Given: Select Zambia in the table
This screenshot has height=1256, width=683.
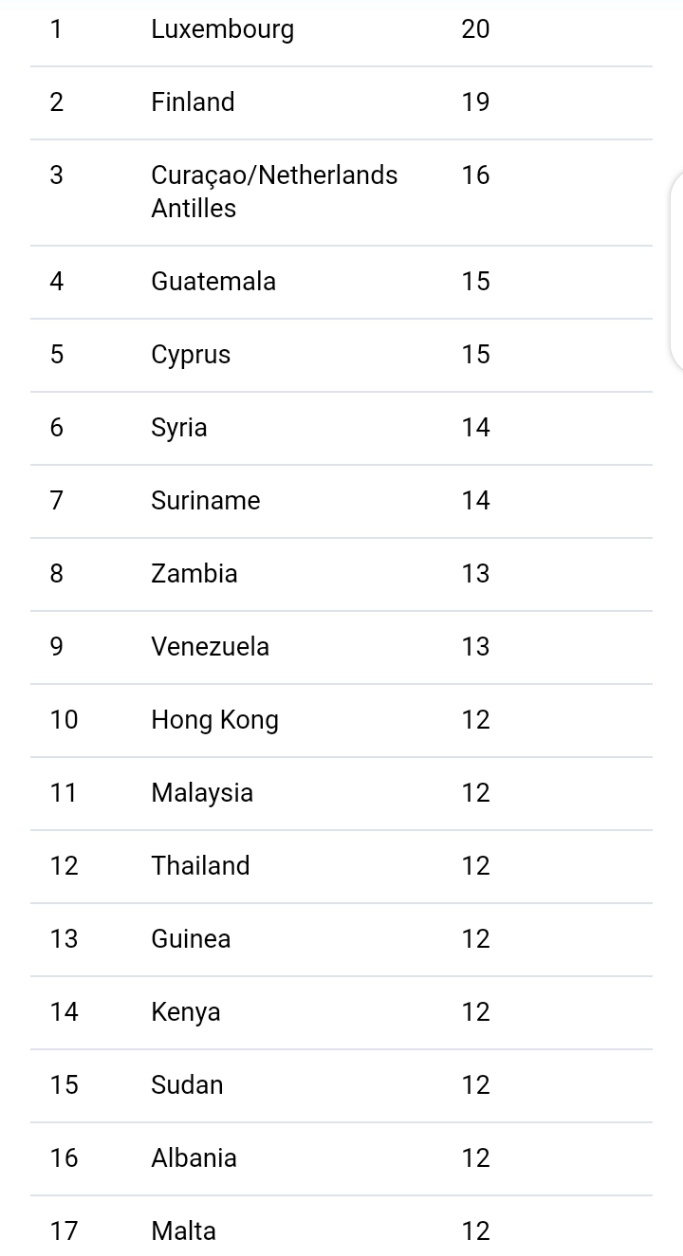Looking at the screenshot, I should pos(194,574).
